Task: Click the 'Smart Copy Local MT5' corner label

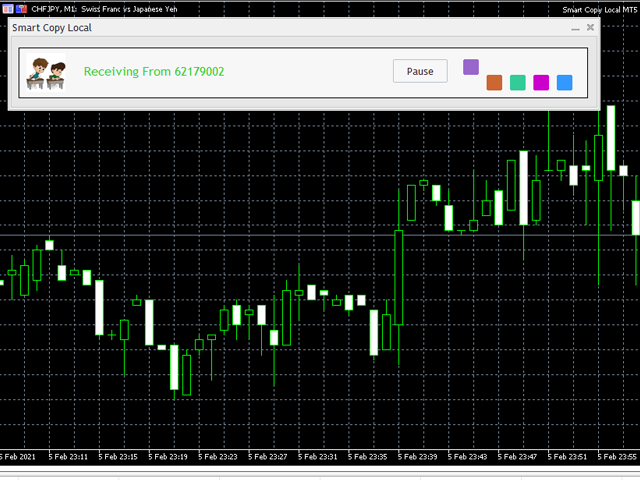Action: [600, 10]
